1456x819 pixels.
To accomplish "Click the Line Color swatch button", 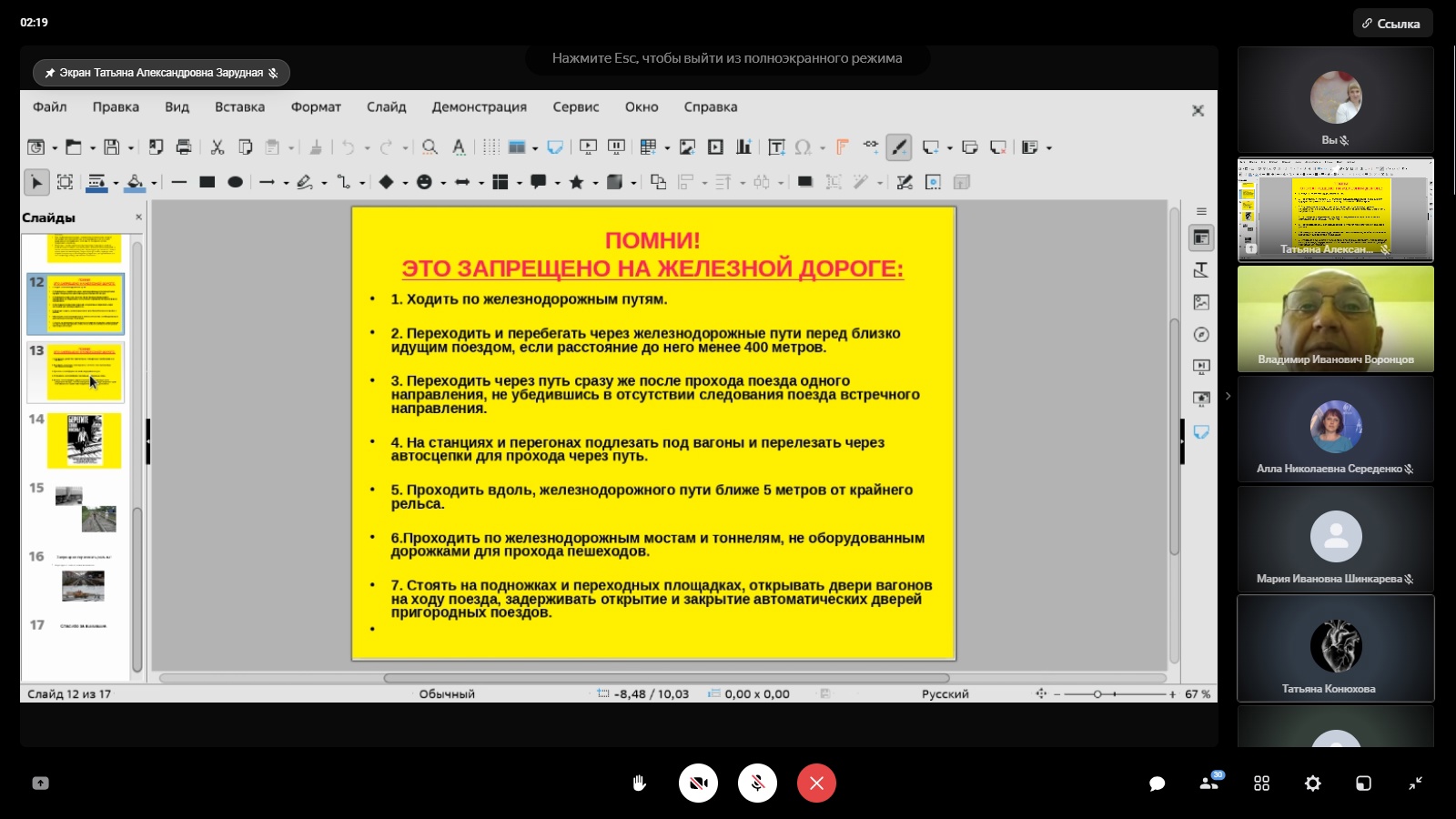I will pyautogui.click(x=96, y=182).
